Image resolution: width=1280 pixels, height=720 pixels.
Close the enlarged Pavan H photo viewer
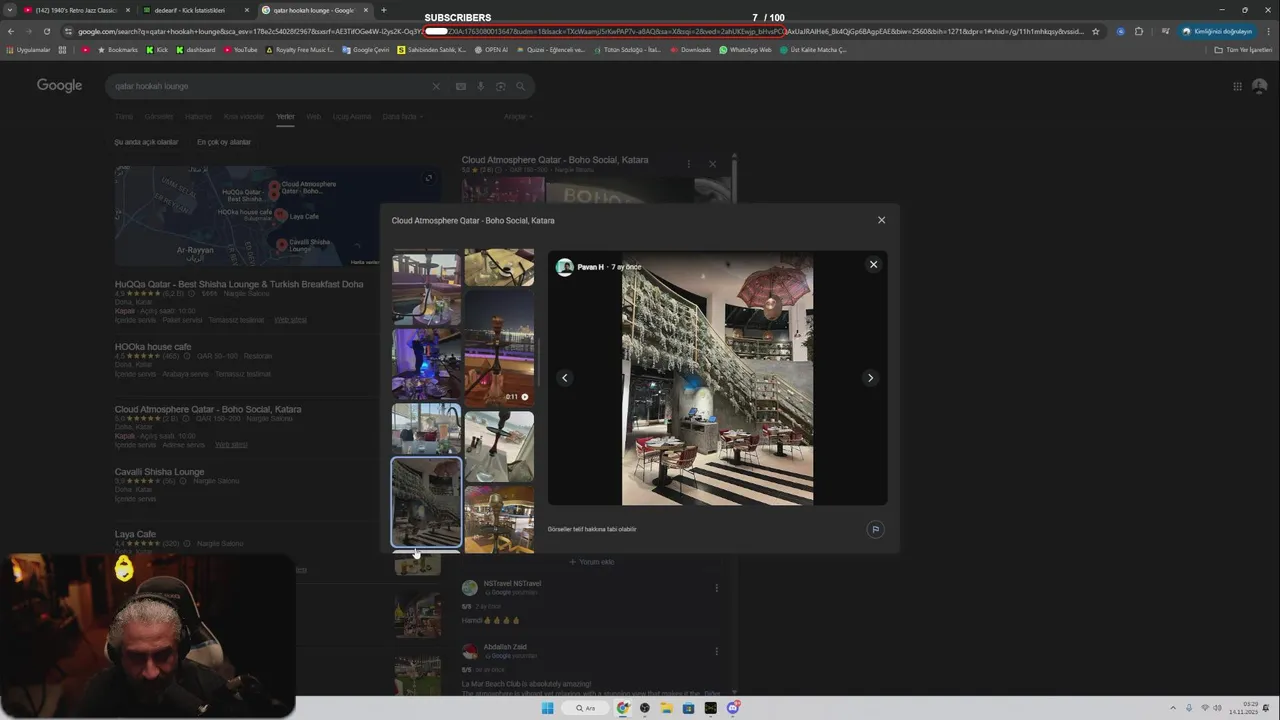[x=873, y=264]
